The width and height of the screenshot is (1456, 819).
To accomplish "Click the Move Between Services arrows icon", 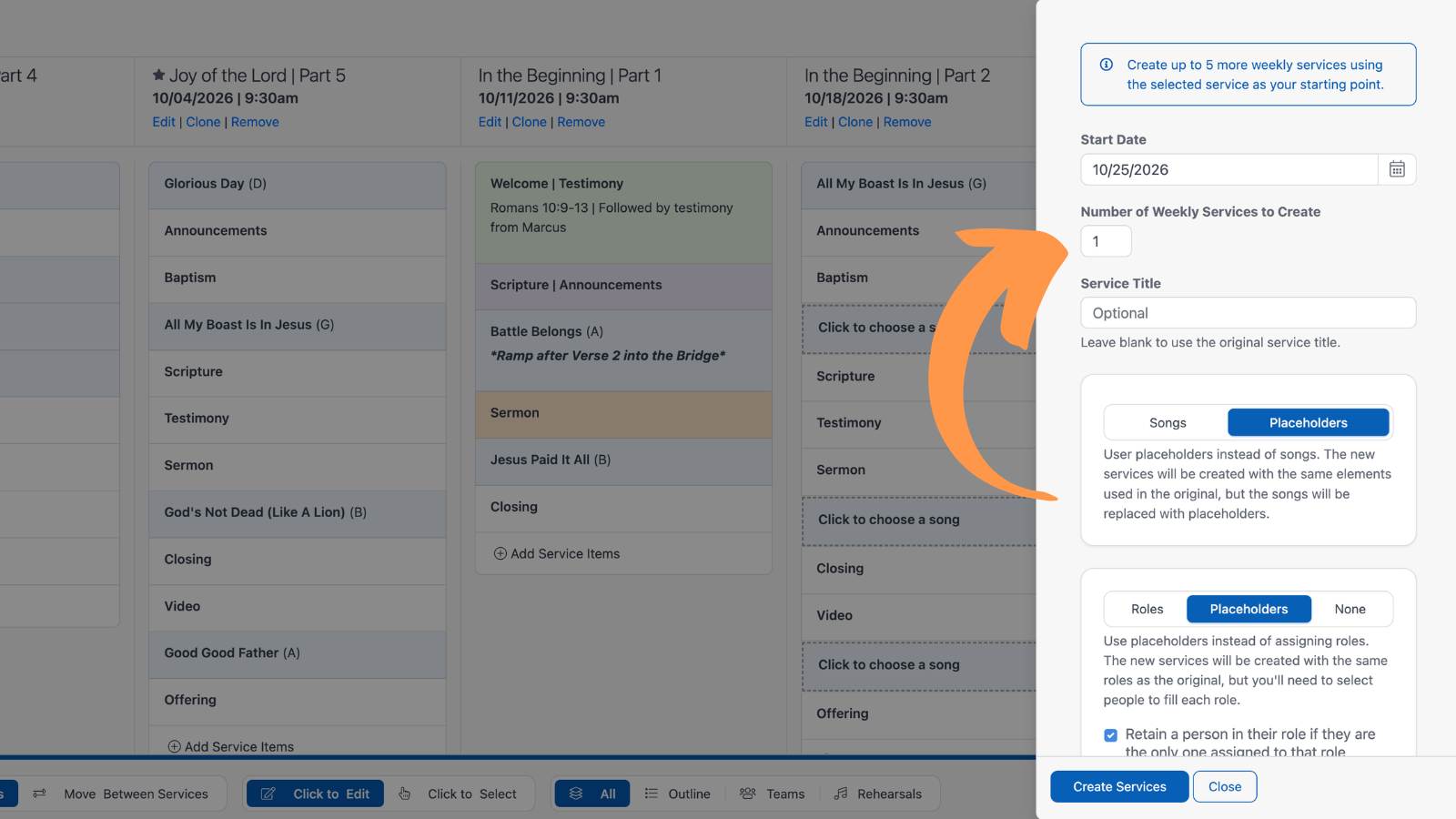I will (39, 794).
